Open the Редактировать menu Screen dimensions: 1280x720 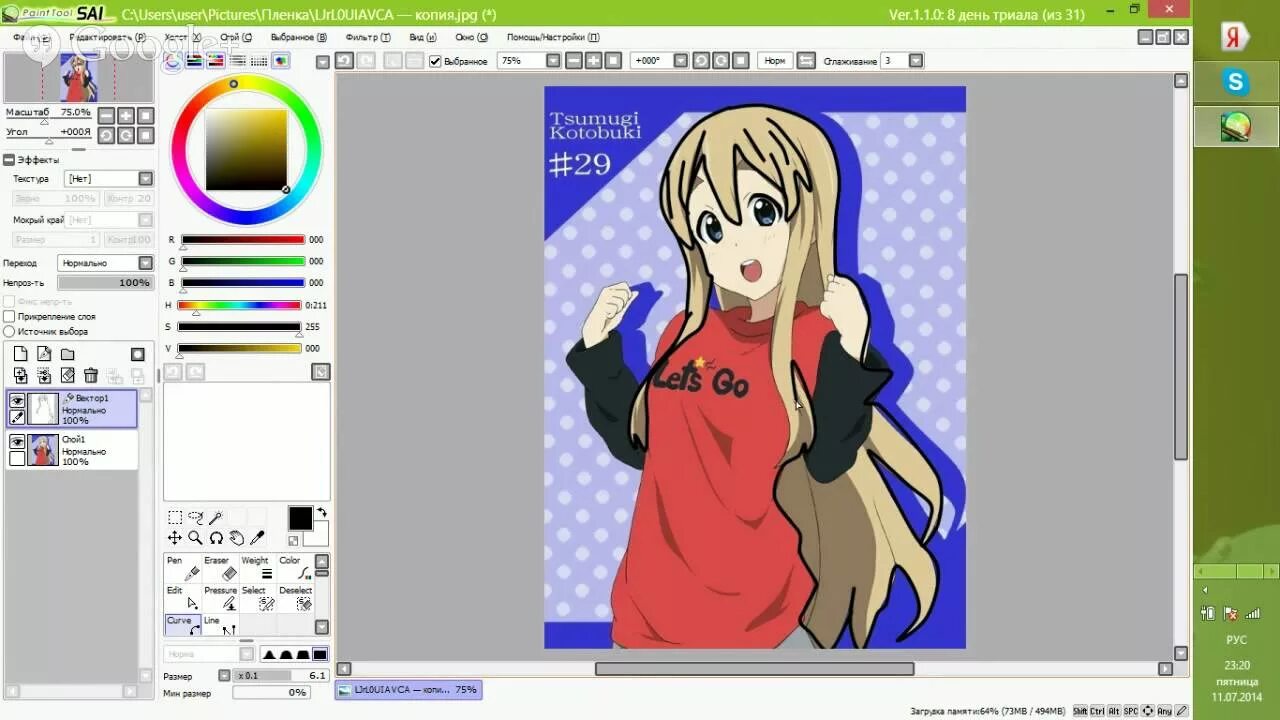coord(107,37)
